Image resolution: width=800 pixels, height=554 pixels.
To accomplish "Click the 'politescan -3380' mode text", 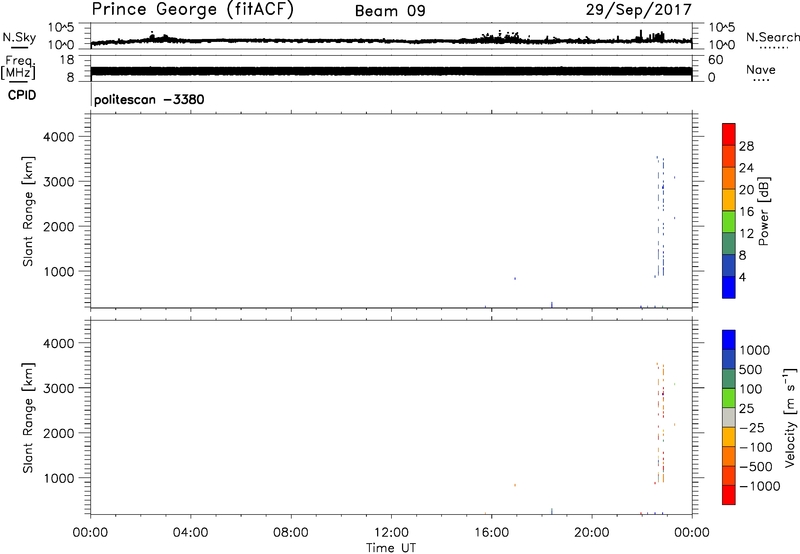I will tap(149, 99).
